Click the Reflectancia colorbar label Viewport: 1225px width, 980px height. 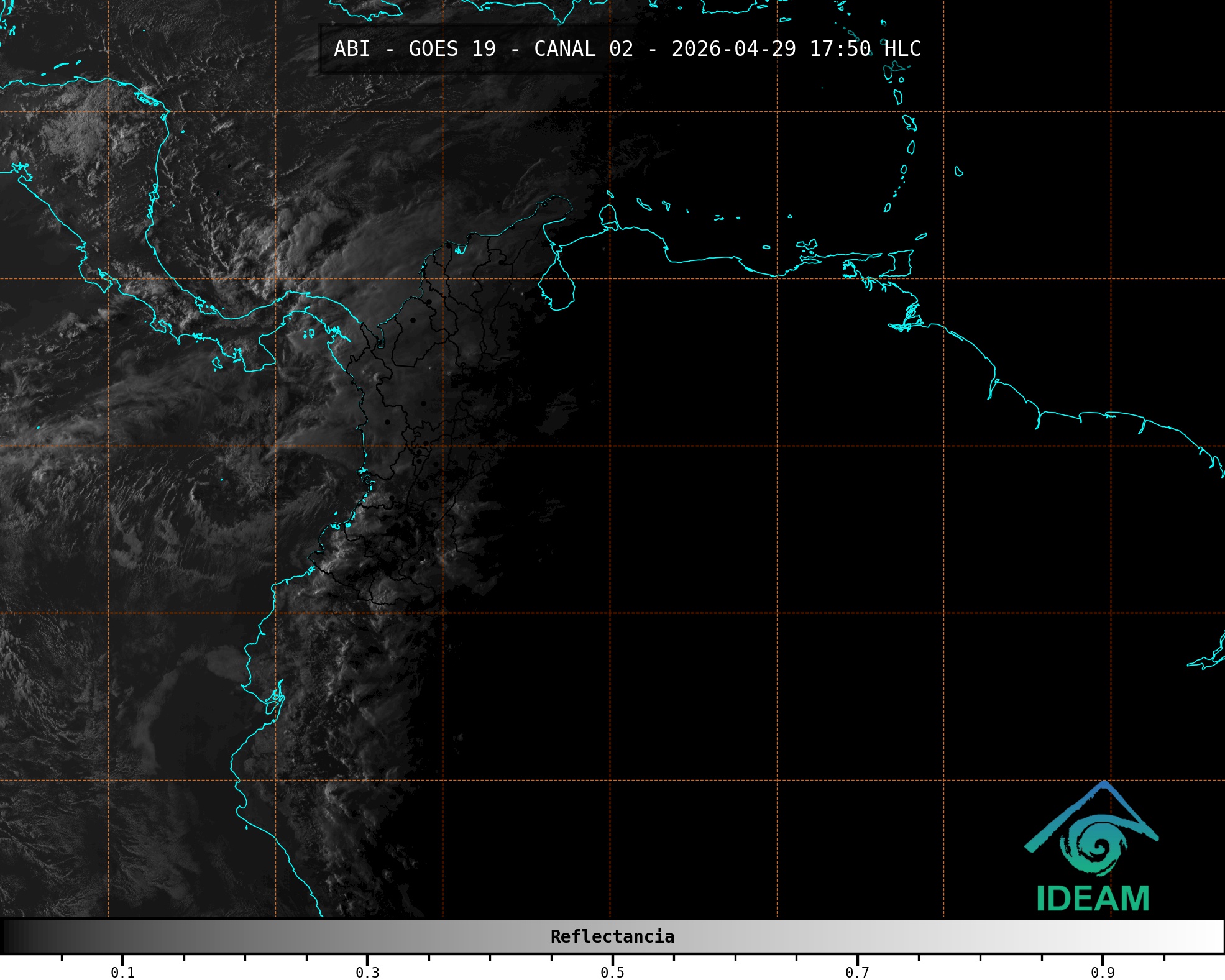(612, 936)
